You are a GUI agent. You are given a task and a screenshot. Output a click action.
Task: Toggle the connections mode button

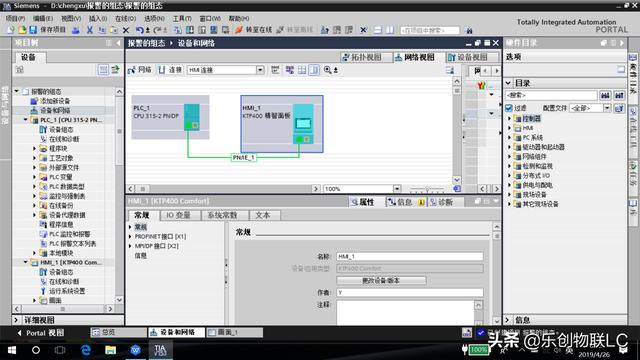coord(170,70)
